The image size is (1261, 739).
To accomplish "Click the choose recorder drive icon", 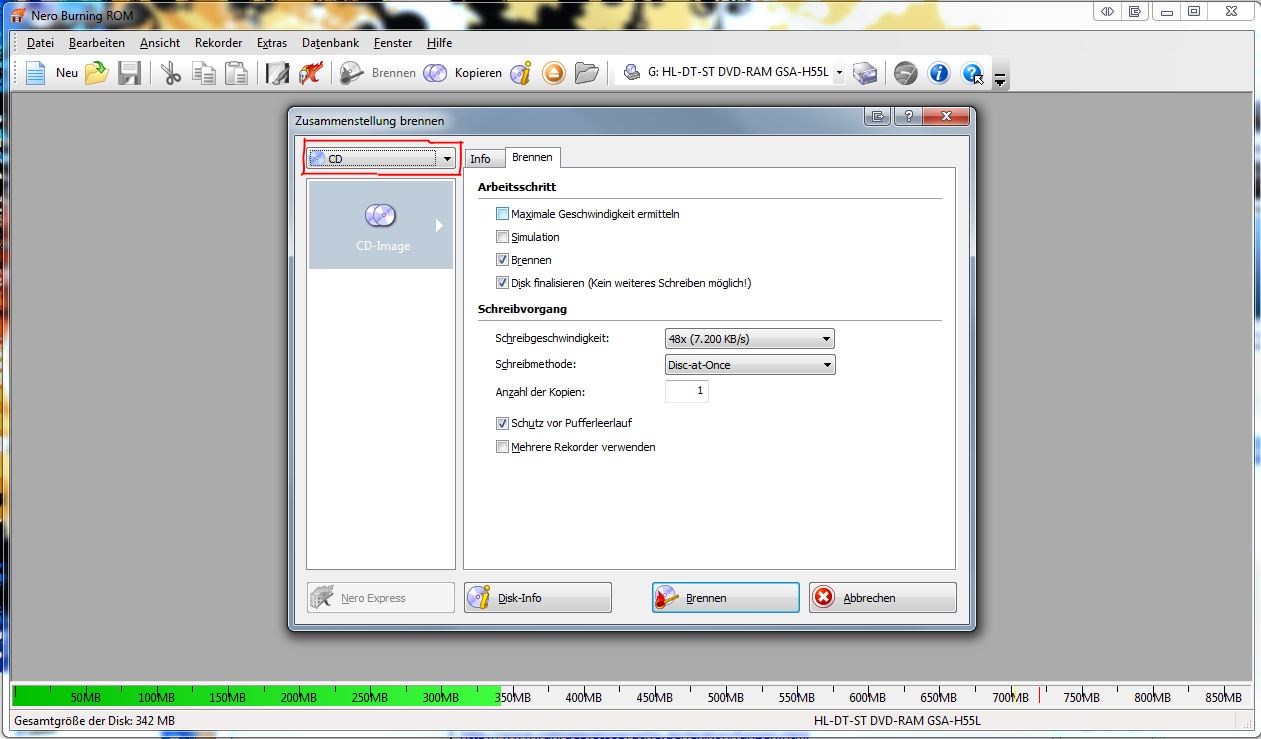I will click(865, 73).
